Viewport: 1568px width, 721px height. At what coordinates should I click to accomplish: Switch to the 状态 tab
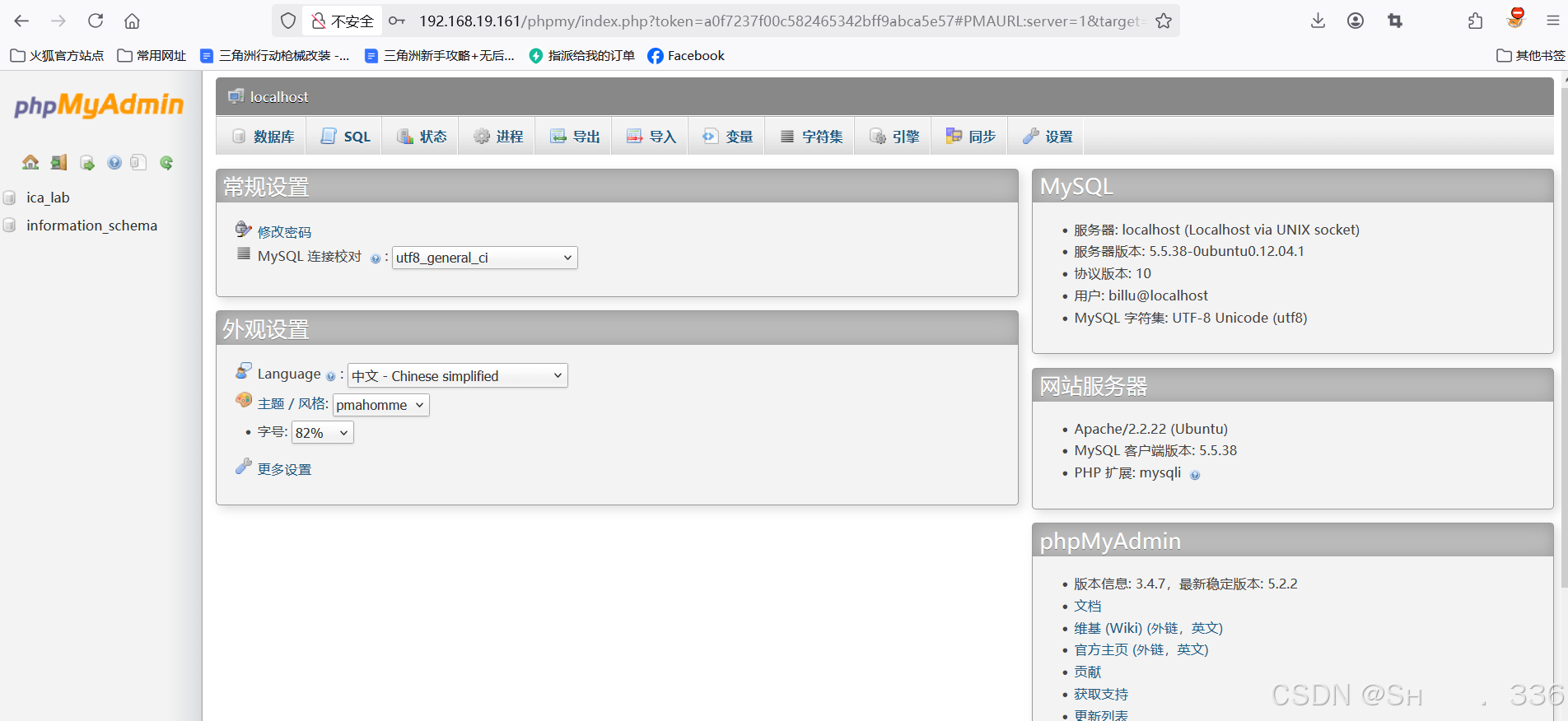(x=421, y=137)
